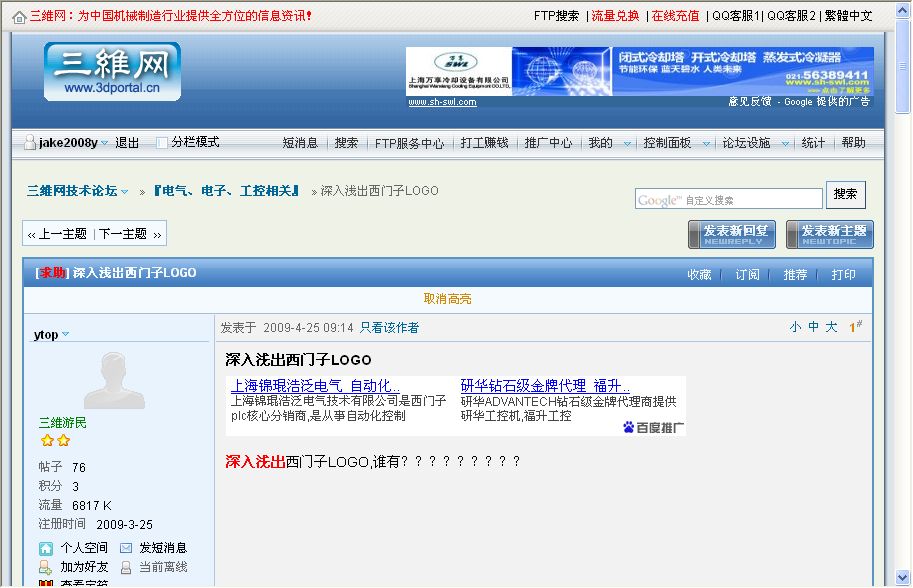Click the home icon at top-left
The image size is (913, 588).
coord(19,17)
